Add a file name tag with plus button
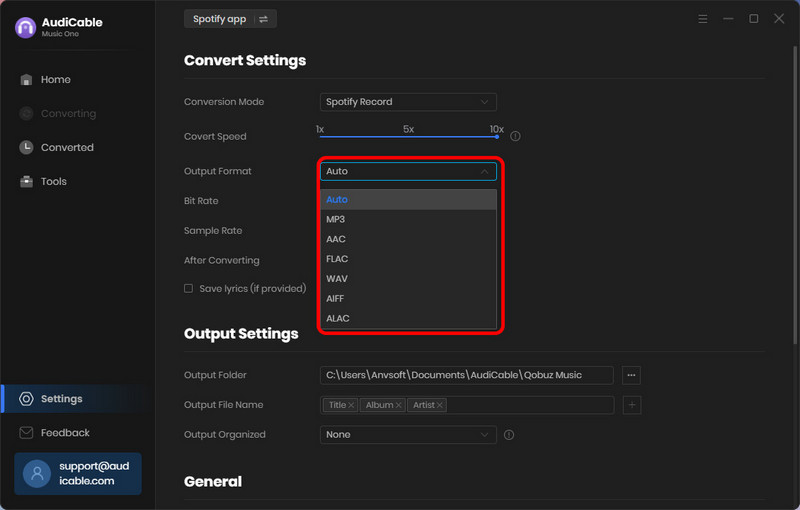 pyautogui.click(x=632, y=405)
